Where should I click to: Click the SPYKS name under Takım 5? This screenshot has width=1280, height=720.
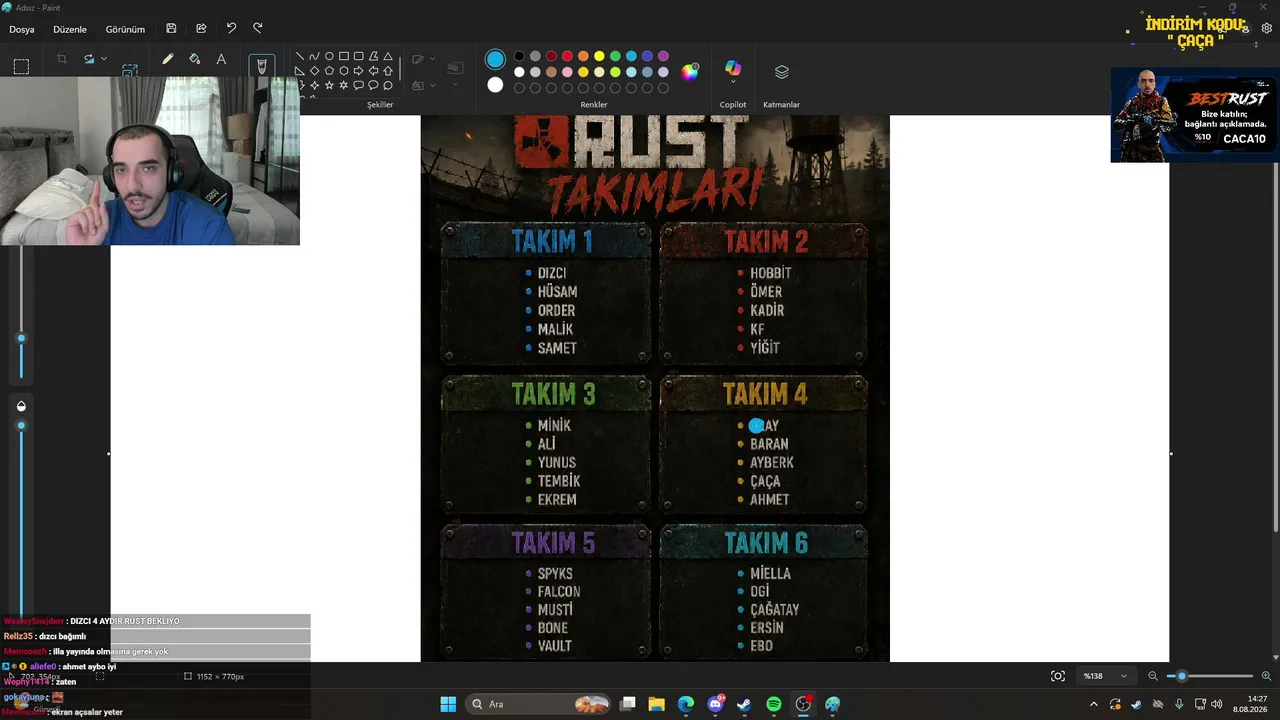(x=555, y=574)
